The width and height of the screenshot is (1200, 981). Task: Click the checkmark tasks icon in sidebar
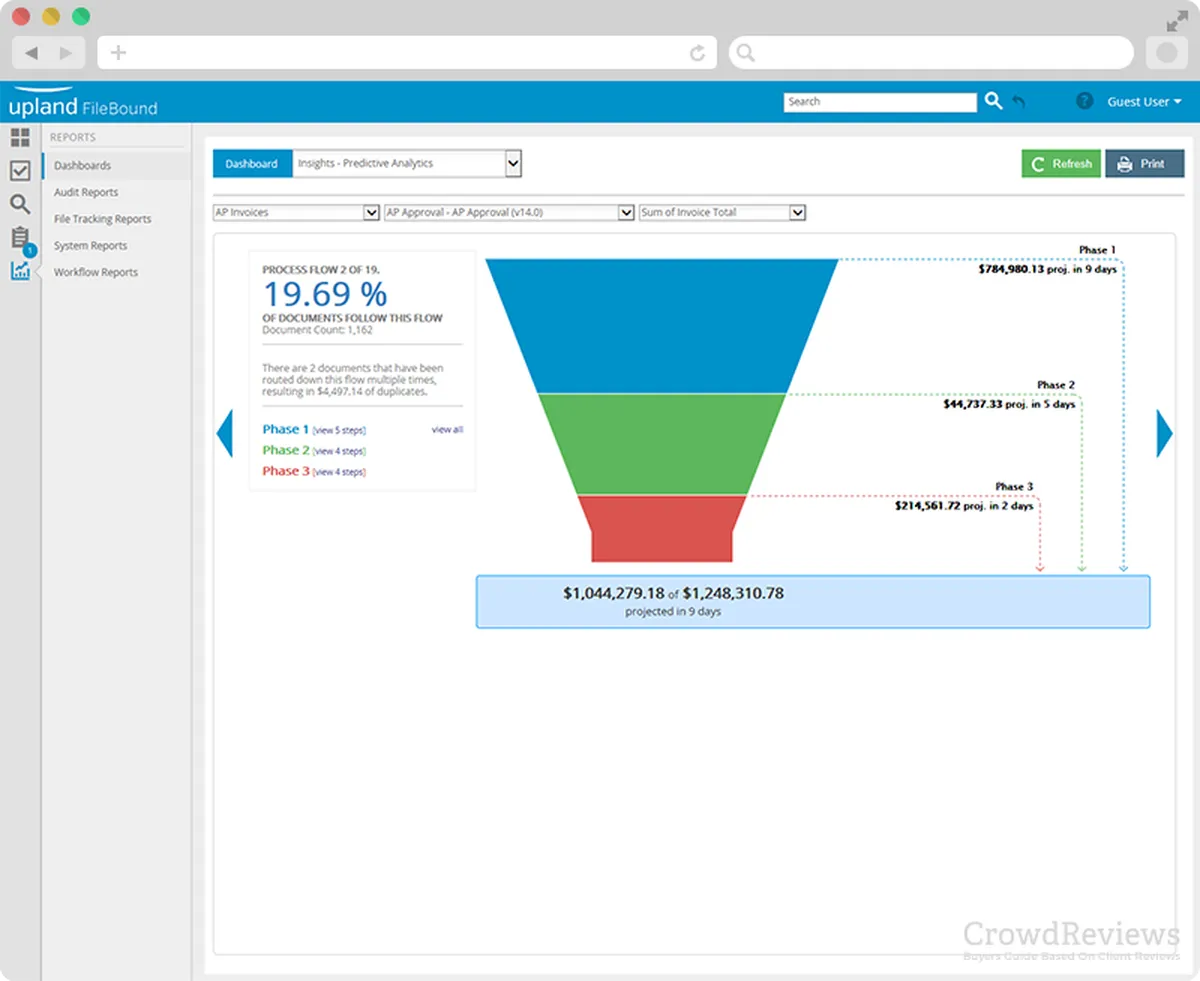click(x=20, y=171)
